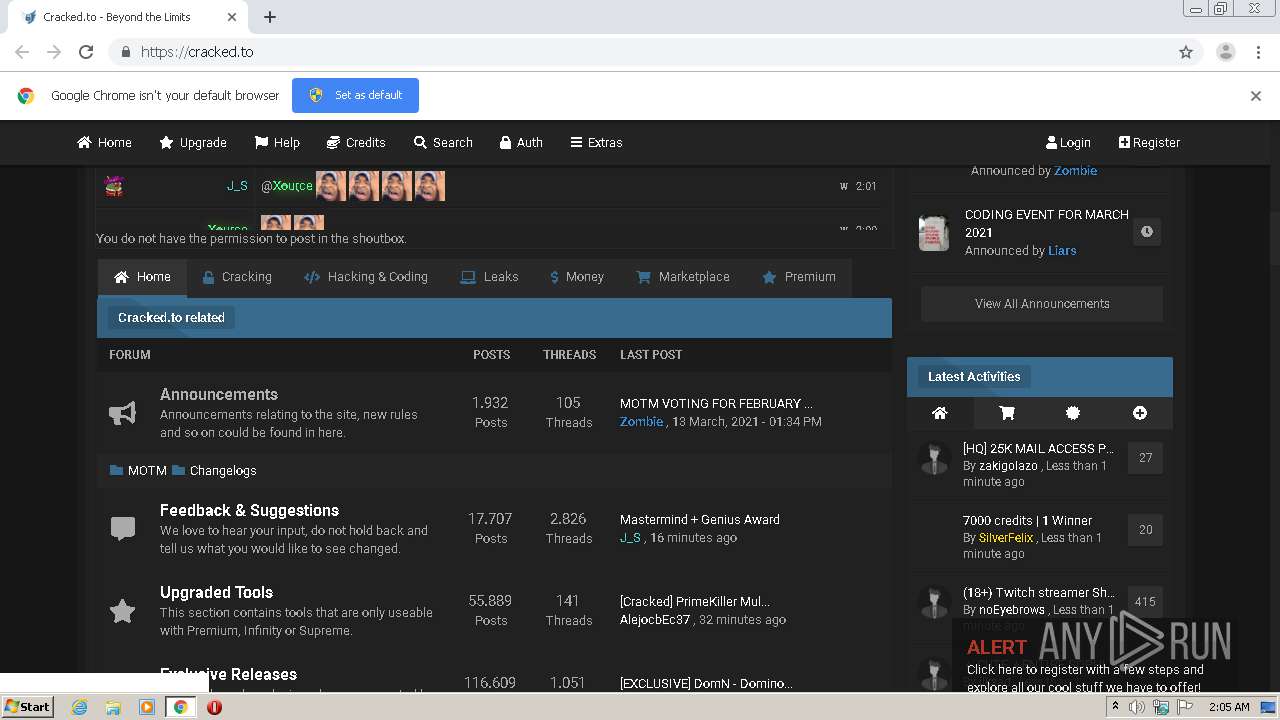Switch to the Cracking forum tab

click(x=236, y=277)
